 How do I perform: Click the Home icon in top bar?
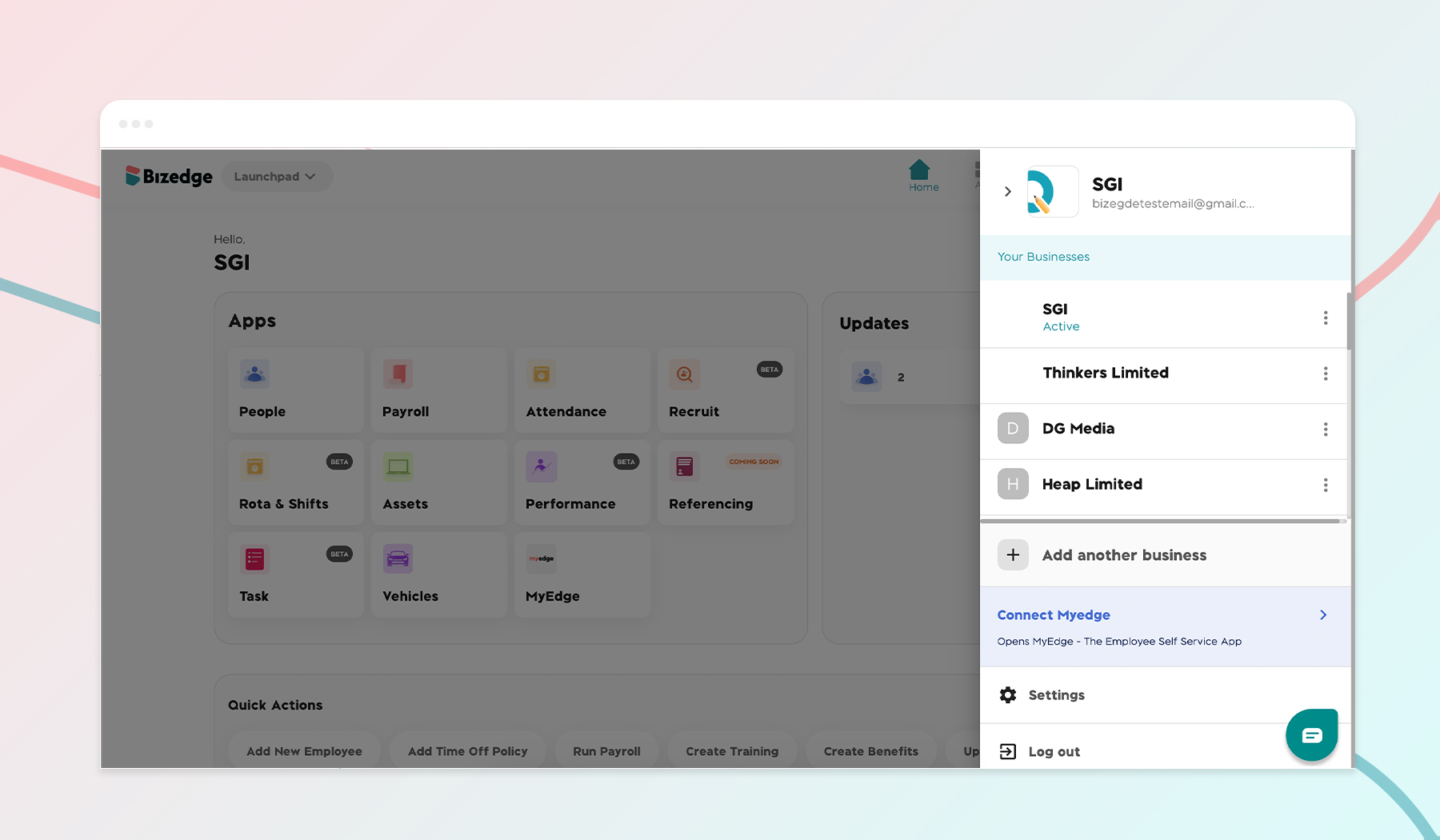pyautogui.click(x=919, y=170)
